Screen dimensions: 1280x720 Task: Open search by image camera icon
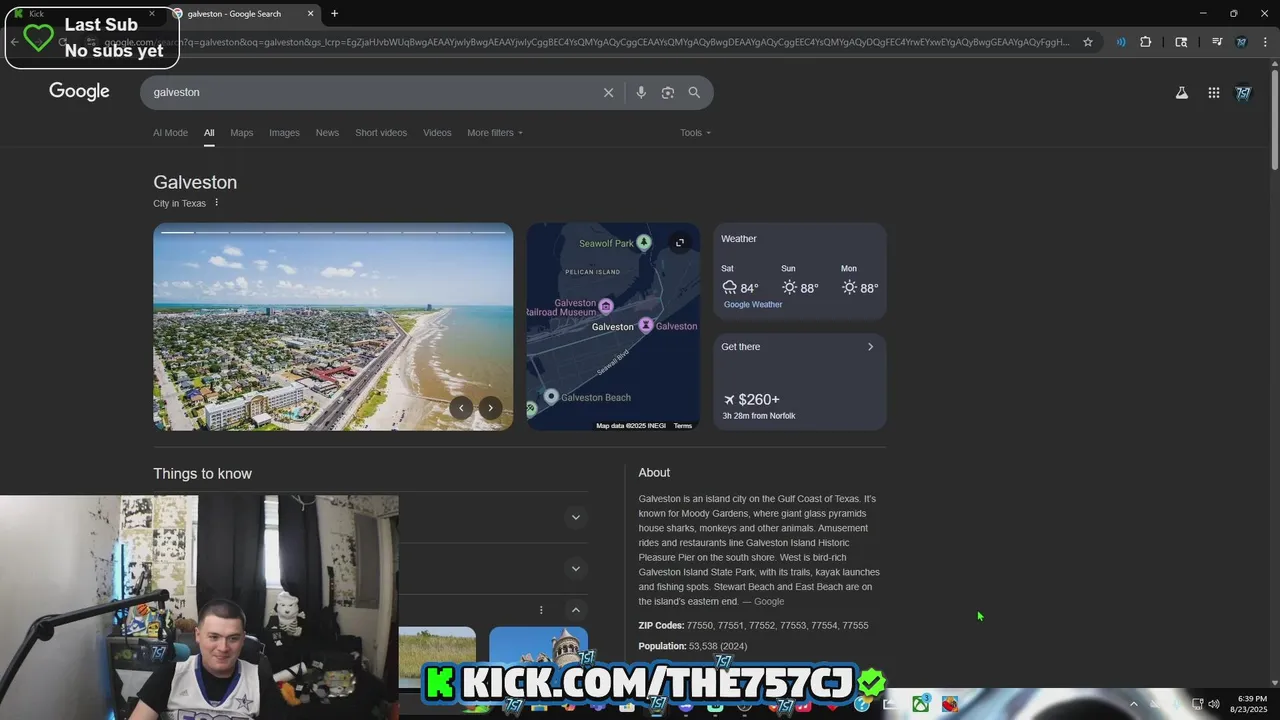pos(668,92)
